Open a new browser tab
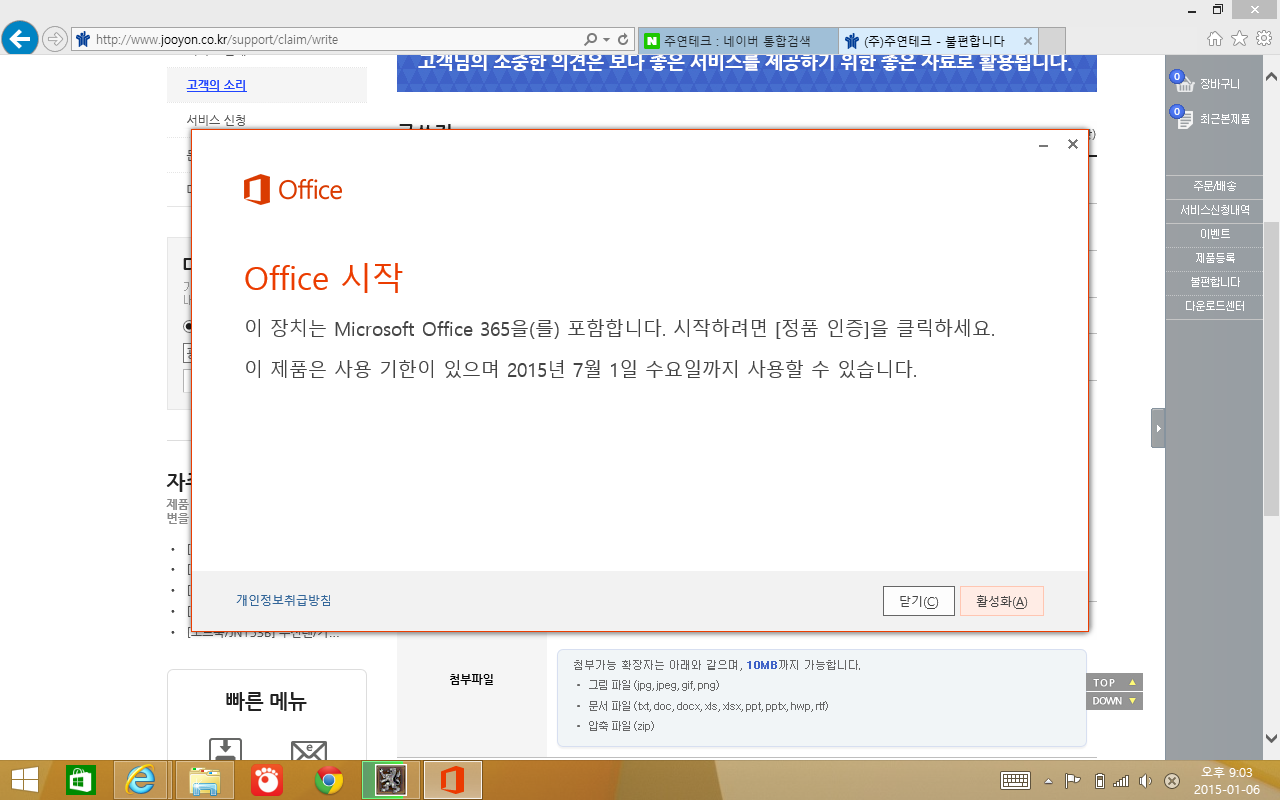Viewport: 1280px width, 800px height. (x=1051, y=41)
